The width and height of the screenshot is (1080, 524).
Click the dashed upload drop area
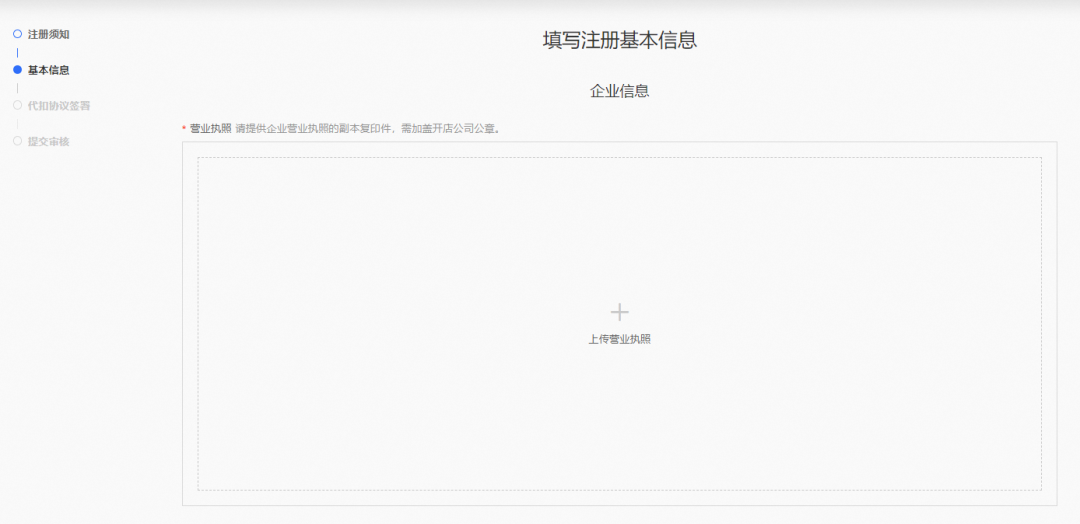400,250
